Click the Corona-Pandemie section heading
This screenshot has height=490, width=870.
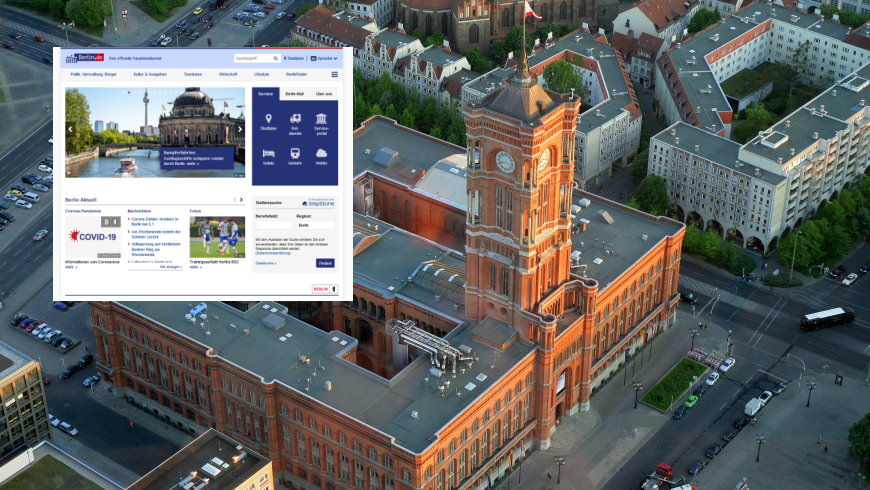83,211
